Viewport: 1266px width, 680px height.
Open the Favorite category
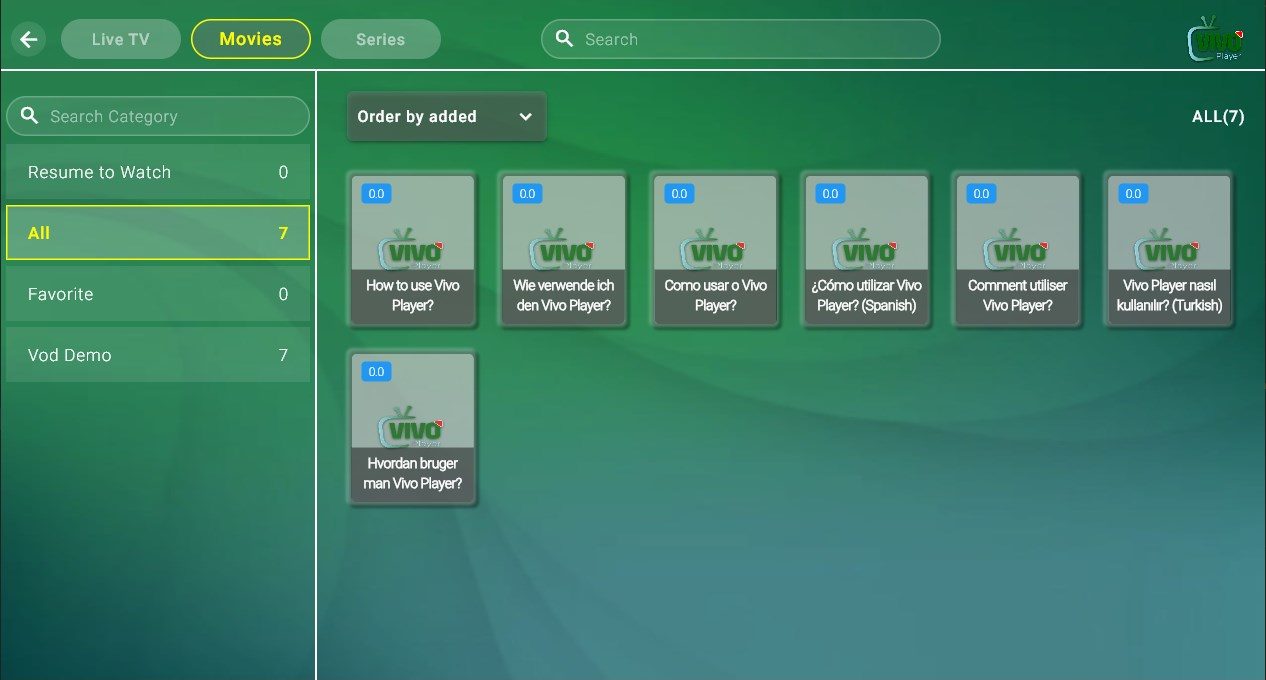coord(158,294)
